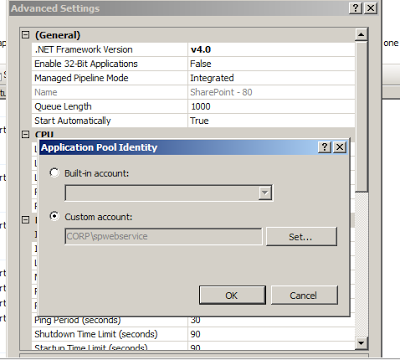Select the Name property row
This screenshot has height=360, width=400.
pyautogui.click(x=193, y=92)
